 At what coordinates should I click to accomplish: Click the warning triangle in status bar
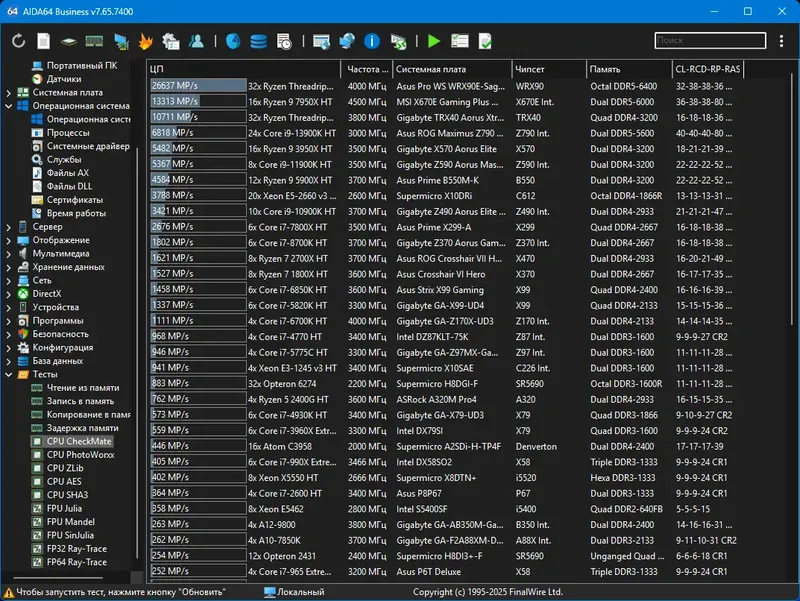pyautogui.click(x=8, y=592)
